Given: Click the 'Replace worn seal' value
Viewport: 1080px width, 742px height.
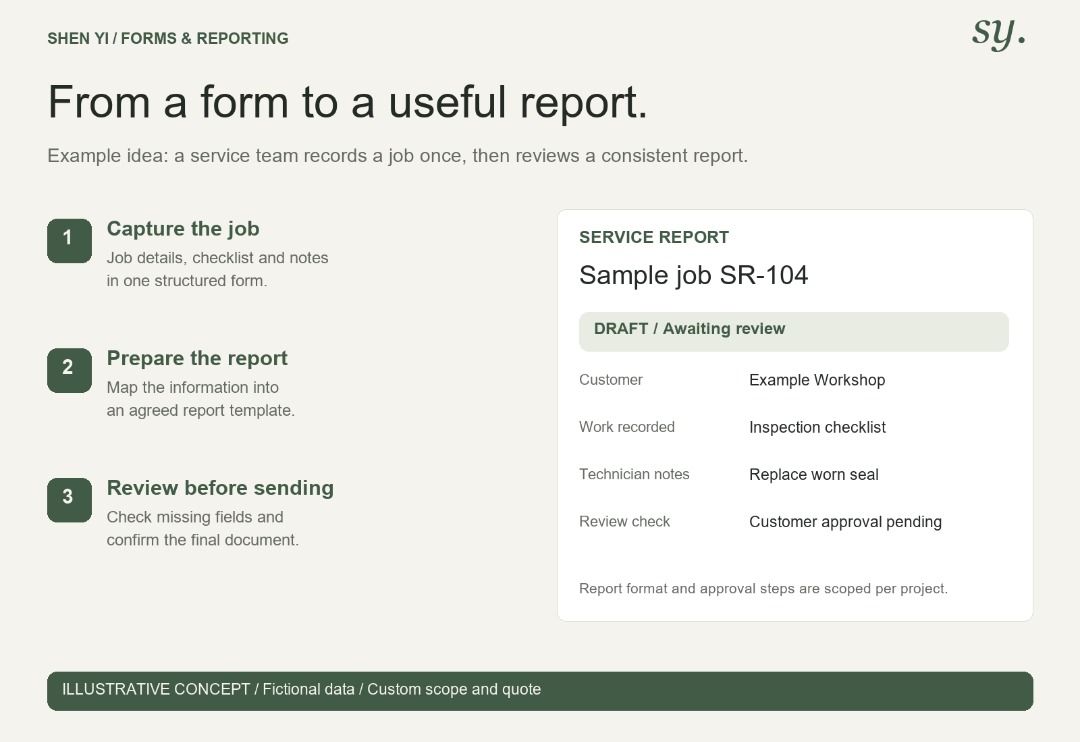Looking at the screenshot, I should pyautogui.click(x=813, y=475).
